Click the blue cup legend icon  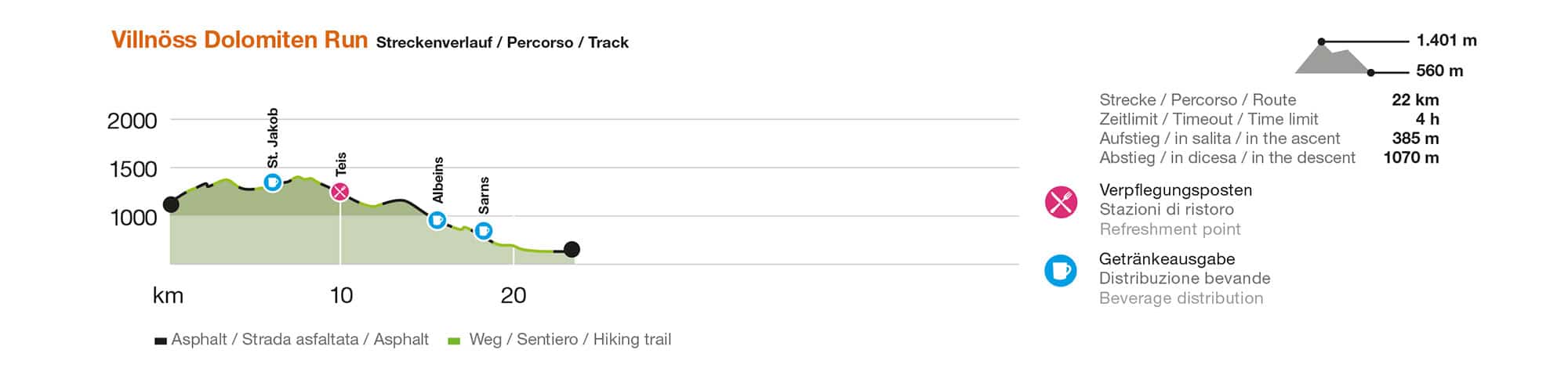click(x=1061, y=271)
